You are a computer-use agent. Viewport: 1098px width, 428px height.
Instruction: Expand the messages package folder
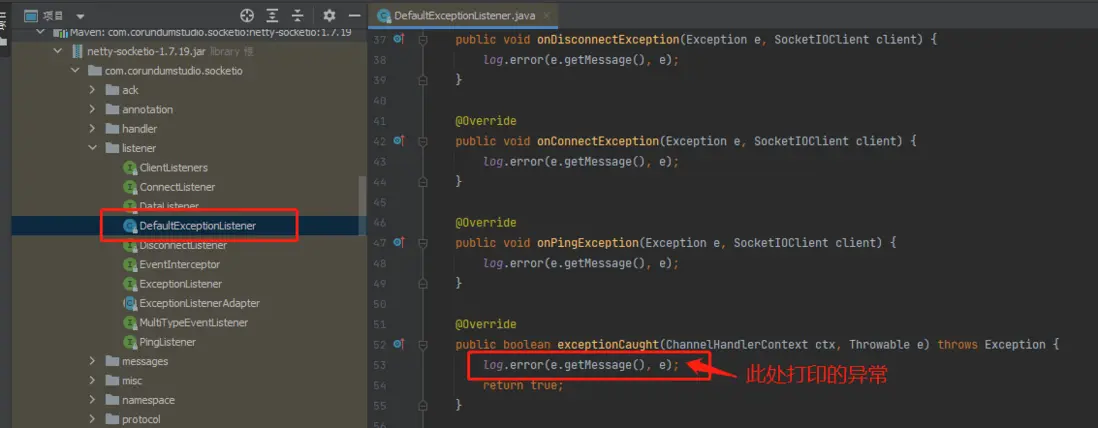coord(92,361)
